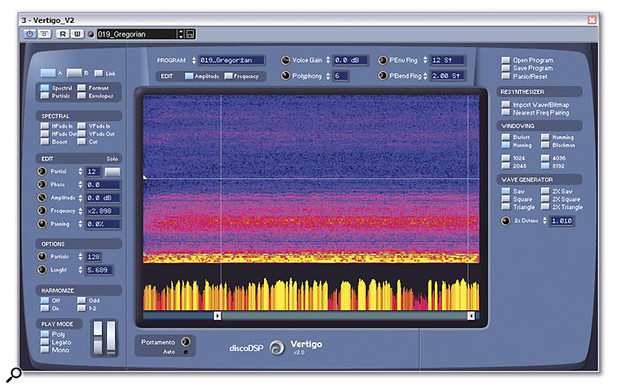Click the preset save disk icon
This screenshot has height=389, width=620.
tap(190, 34)
